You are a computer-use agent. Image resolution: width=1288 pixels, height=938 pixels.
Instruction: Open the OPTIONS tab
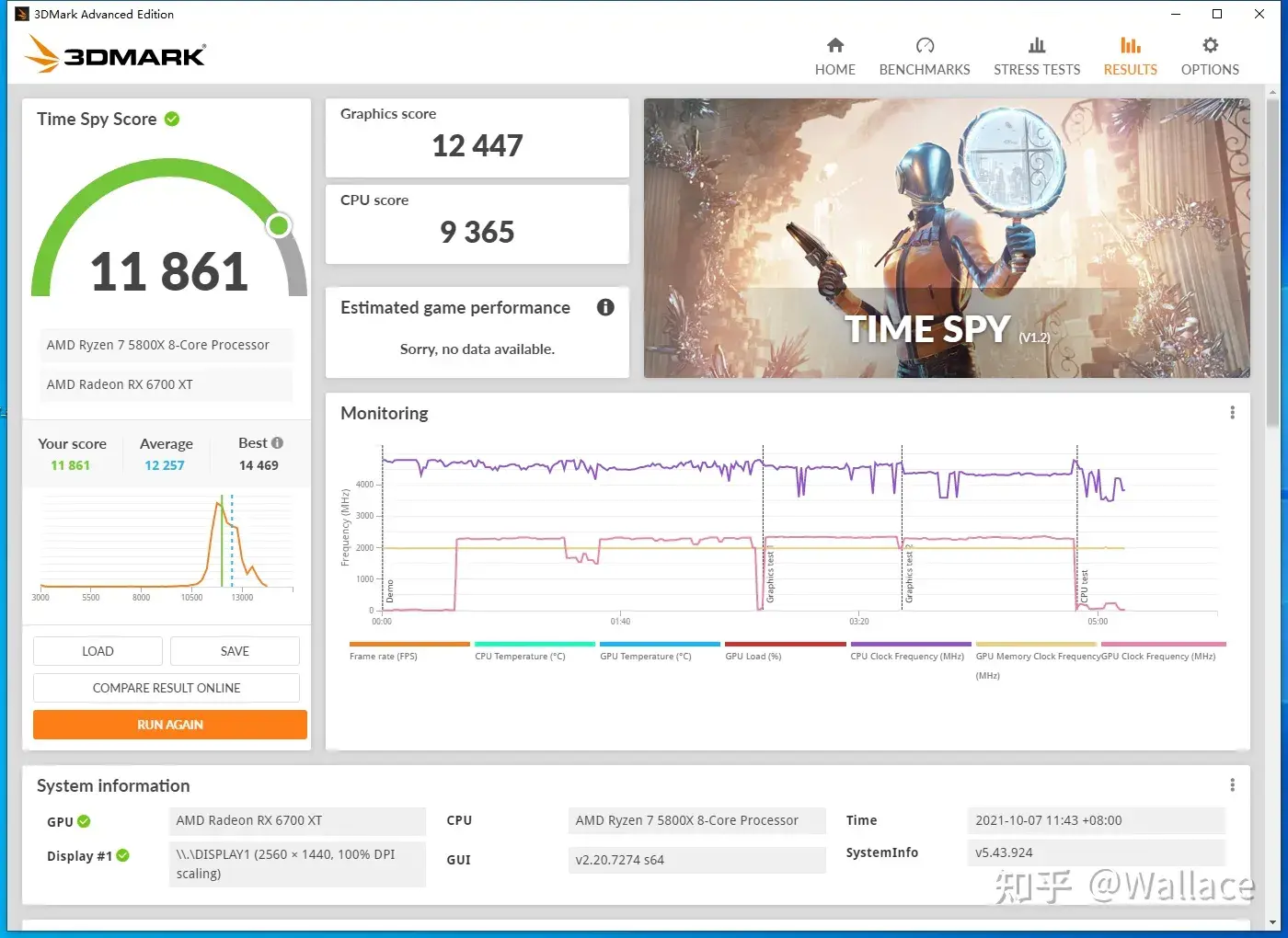tap(1210, 57)
